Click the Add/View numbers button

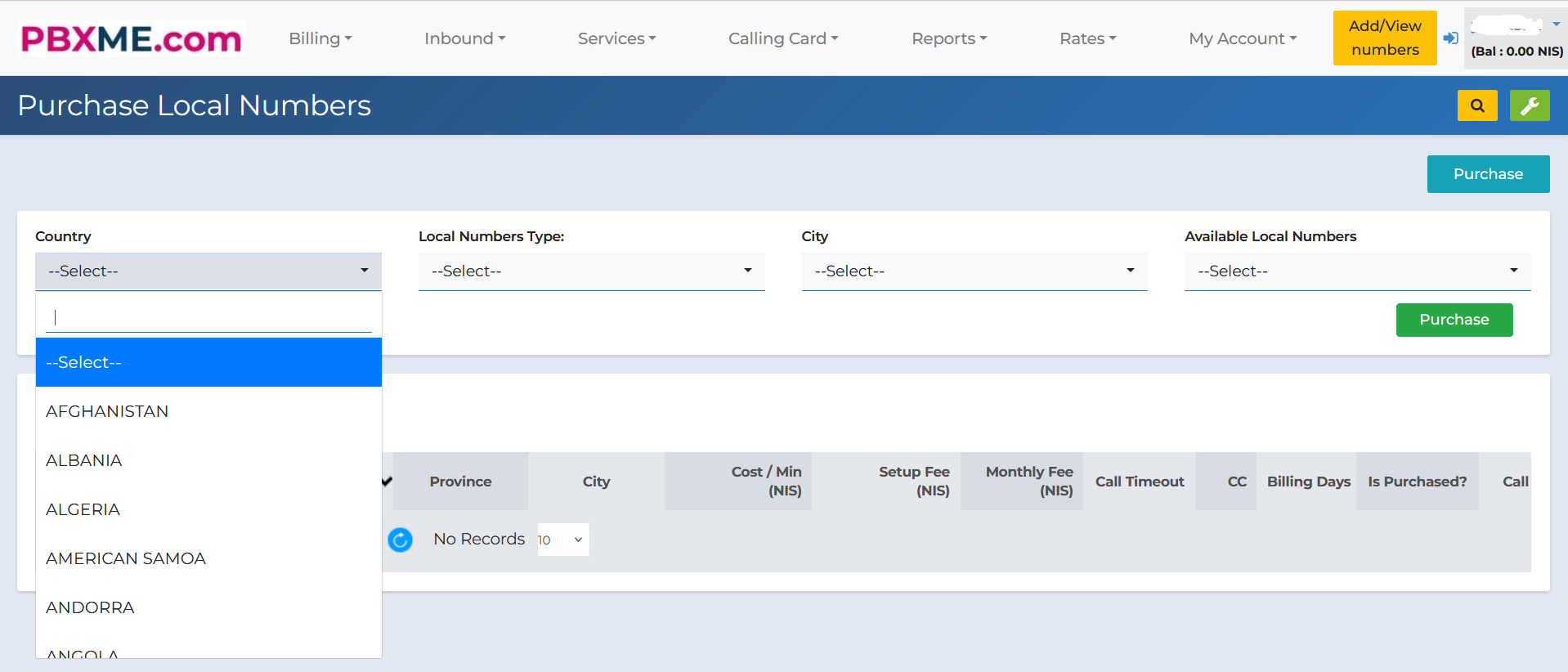point(1385,38)
